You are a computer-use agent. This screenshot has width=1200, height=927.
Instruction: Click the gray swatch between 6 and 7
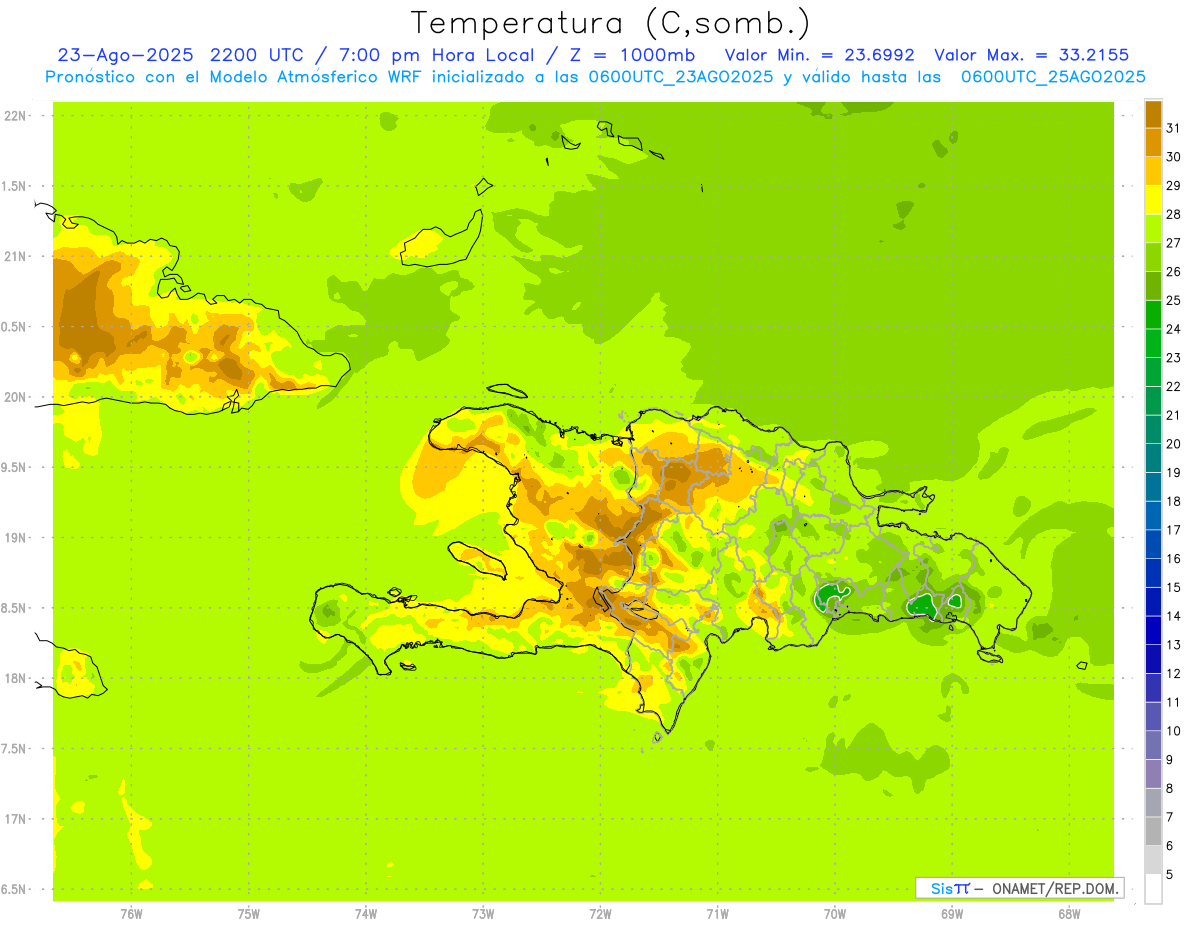[x=1153, y=830]
